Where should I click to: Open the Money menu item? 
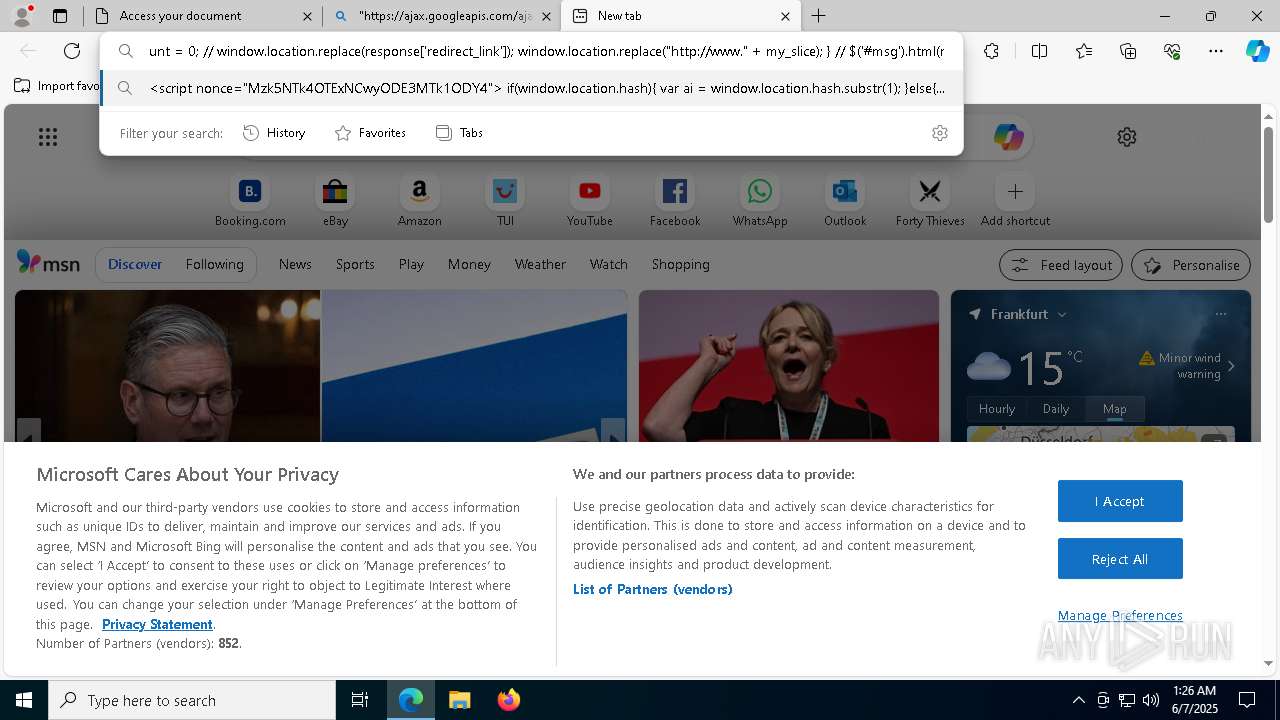pyautogui.click(x=469, y=264)
